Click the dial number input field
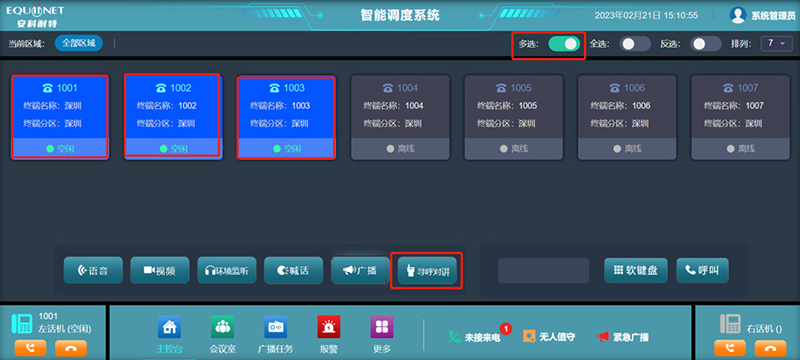Screen dimensions: 800x360 click(544, 271)
